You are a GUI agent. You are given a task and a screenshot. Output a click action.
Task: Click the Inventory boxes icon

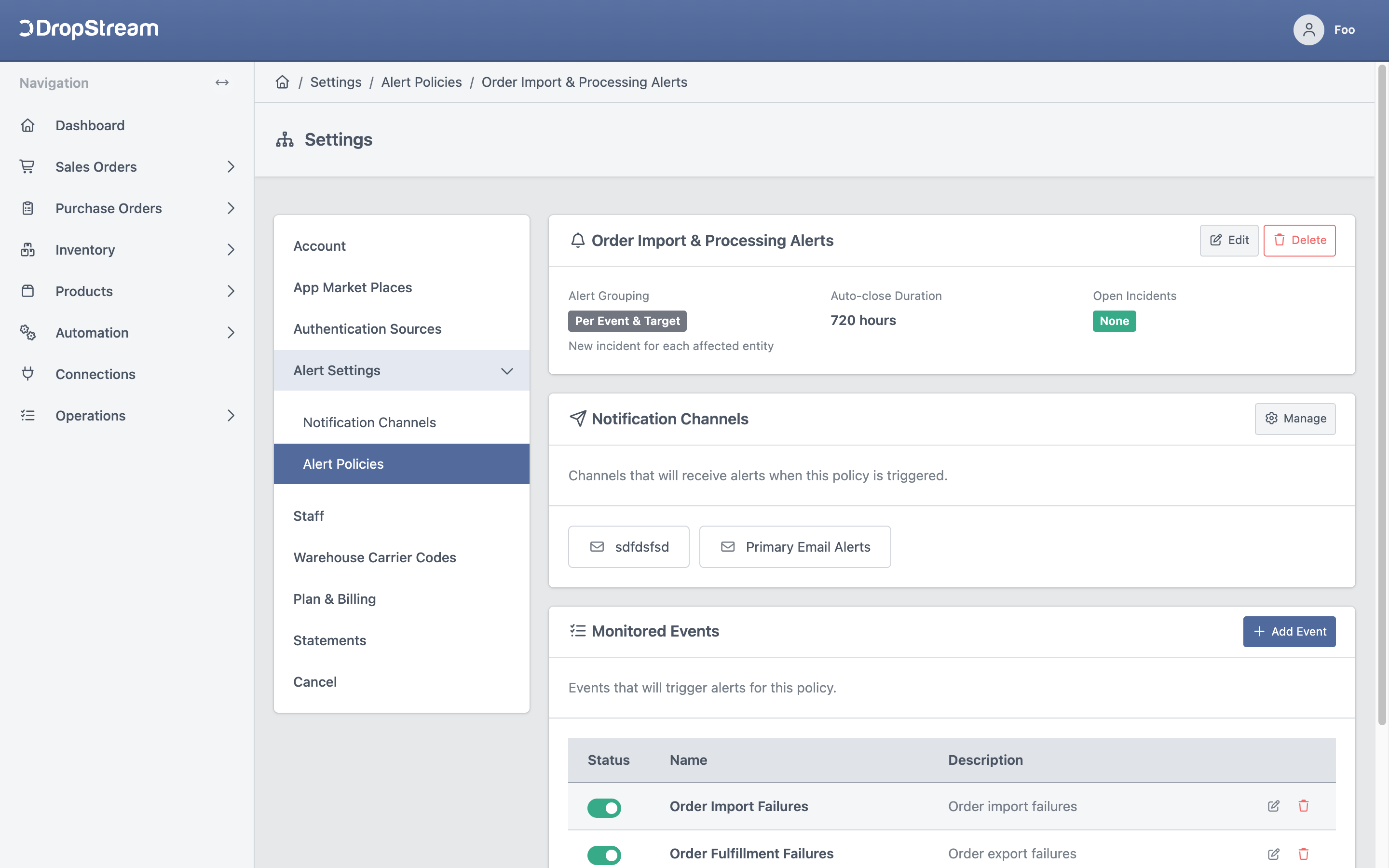(27, 250)
